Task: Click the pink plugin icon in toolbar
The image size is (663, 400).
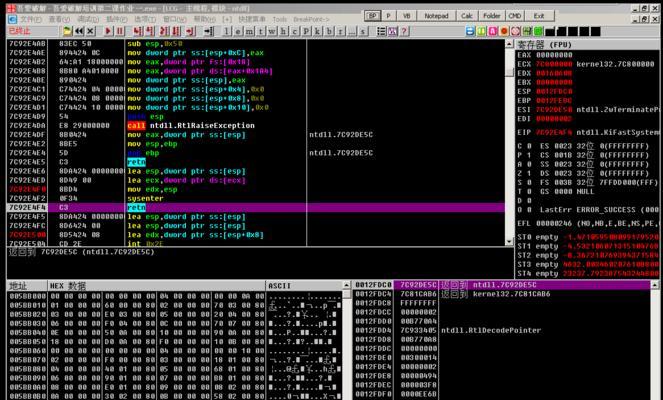Action: (493, 31)
